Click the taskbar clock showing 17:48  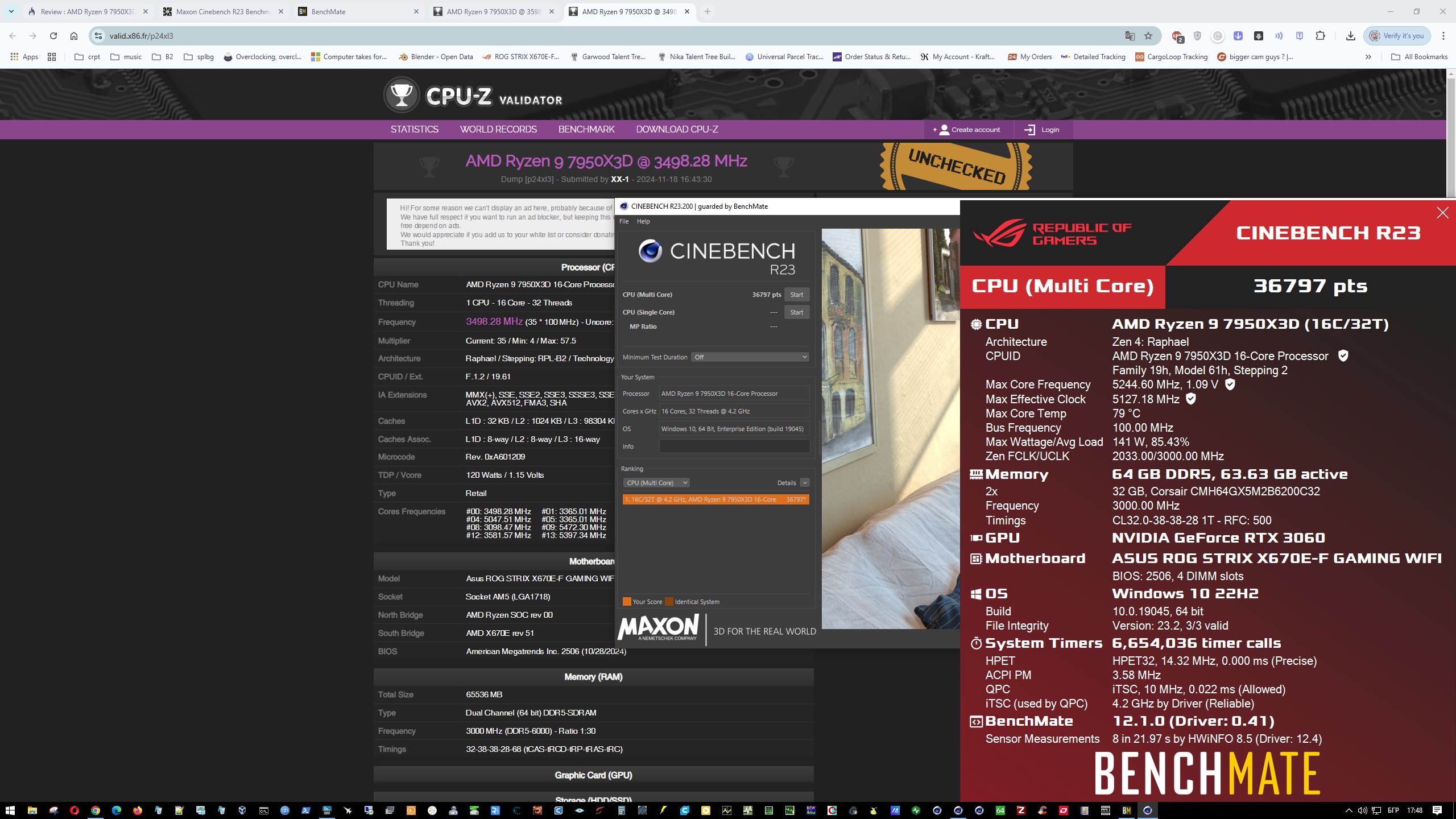(1414, 810)
